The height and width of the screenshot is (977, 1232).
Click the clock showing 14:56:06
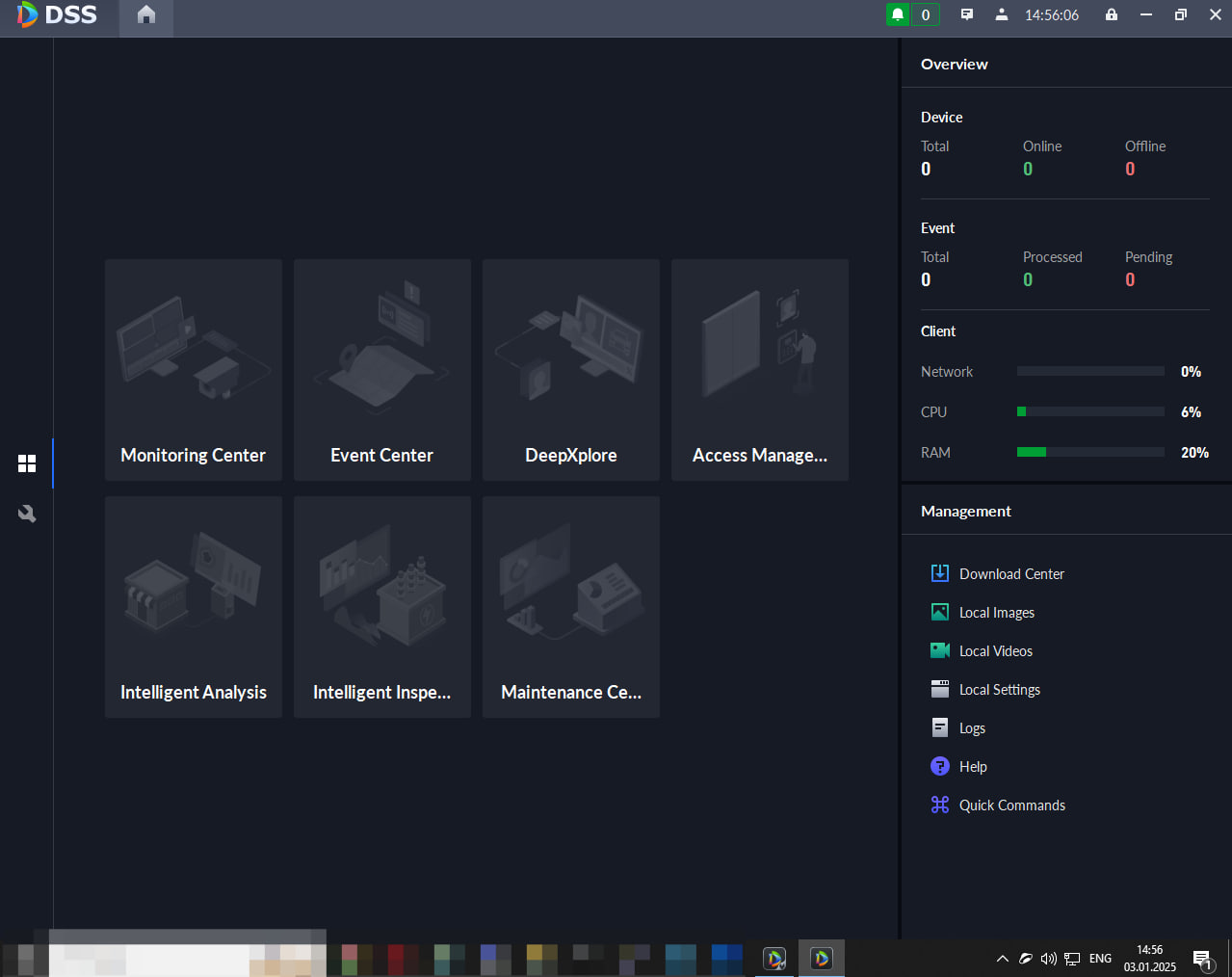tap(1052, 15)
